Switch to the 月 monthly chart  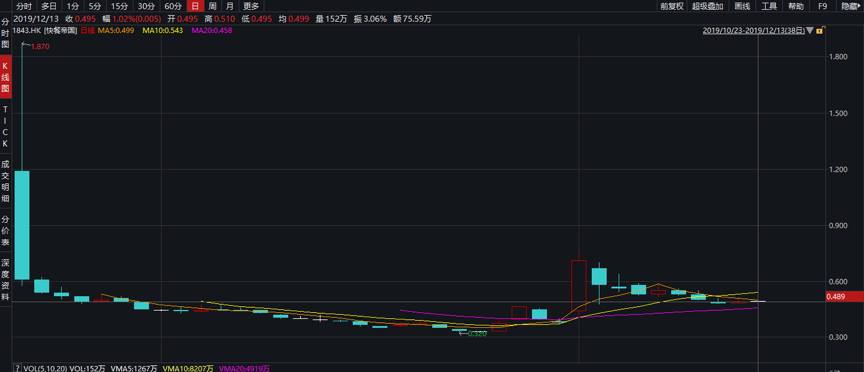pyautogui.click(x=230, y=6)
